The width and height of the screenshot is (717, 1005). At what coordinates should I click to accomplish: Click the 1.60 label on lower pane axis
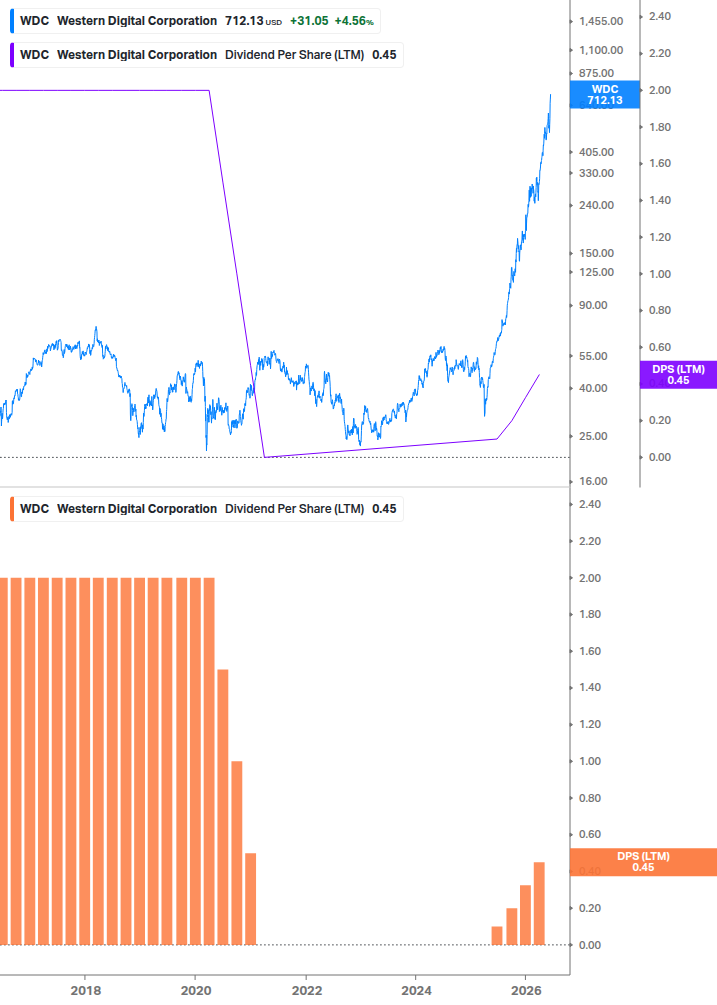(x=590, y=651)
